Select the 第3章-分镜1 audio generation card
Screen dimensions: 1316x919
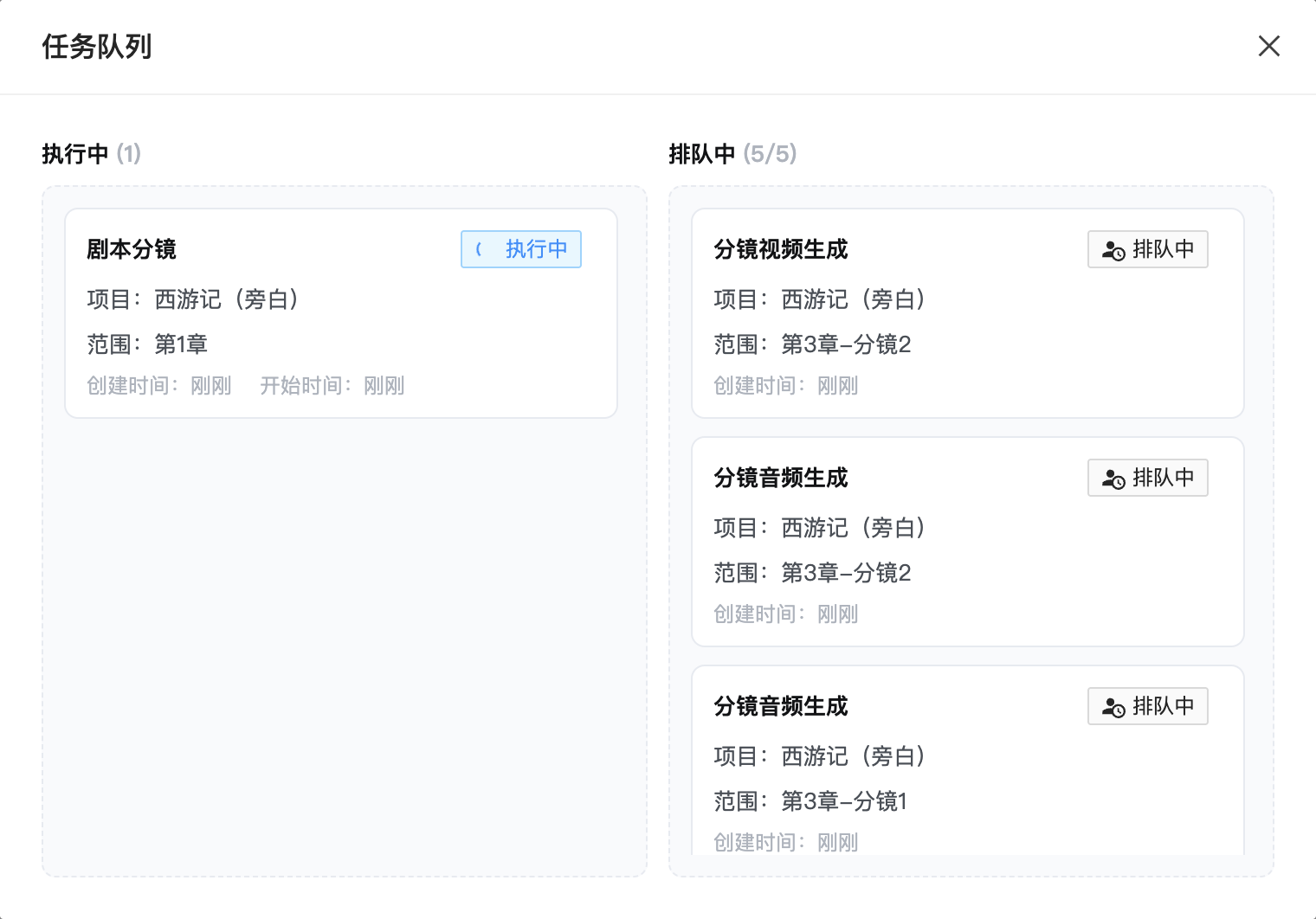click(967, 762)
